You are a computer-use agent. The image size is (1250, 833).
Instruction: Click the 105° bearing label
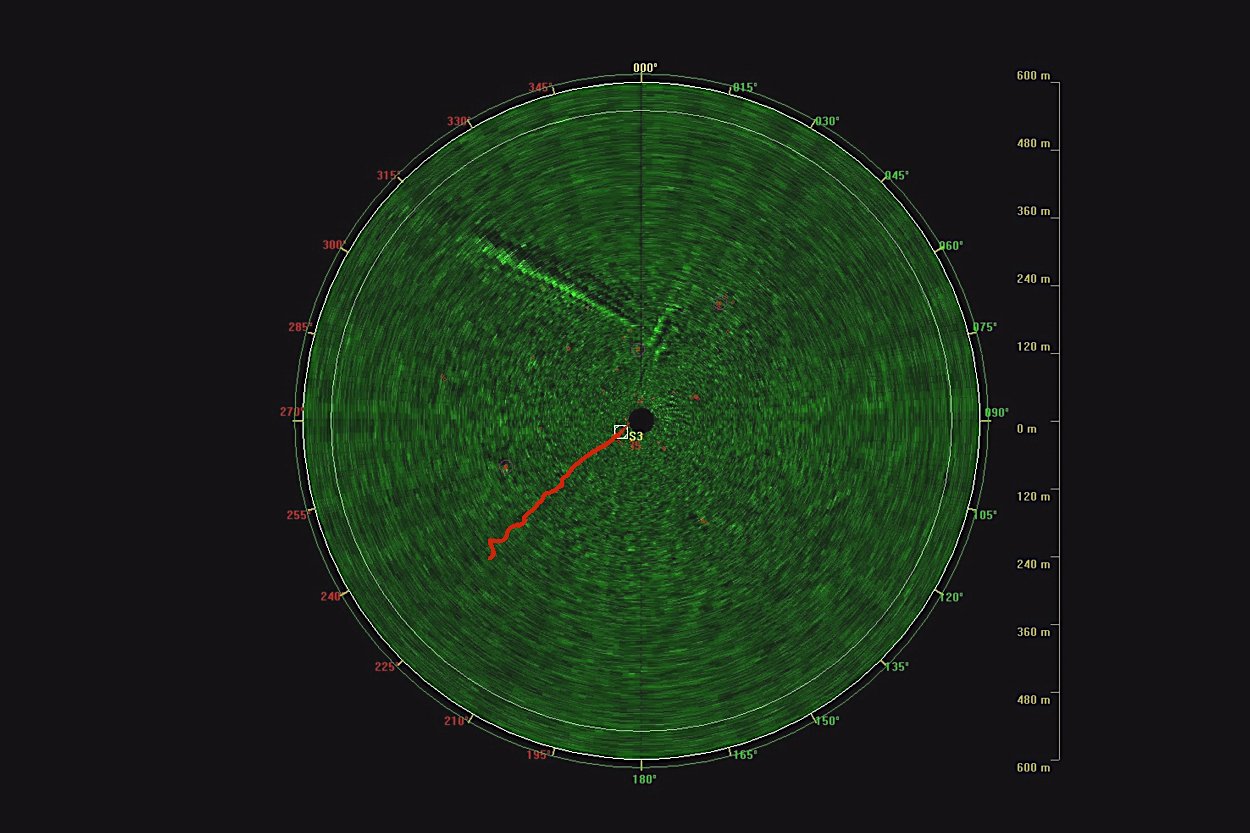[984, 514]
